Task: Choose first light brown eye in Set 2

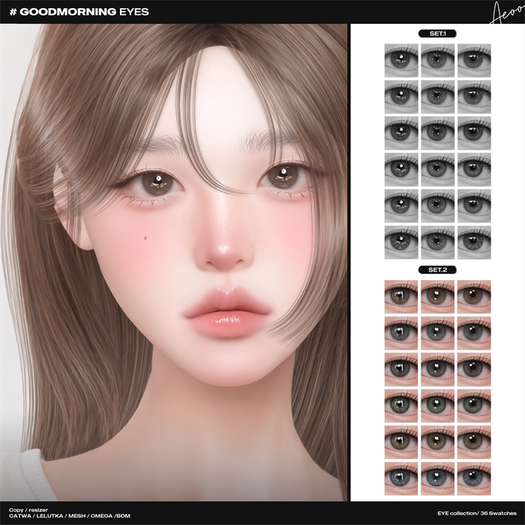Action: [x=401, y=297]
